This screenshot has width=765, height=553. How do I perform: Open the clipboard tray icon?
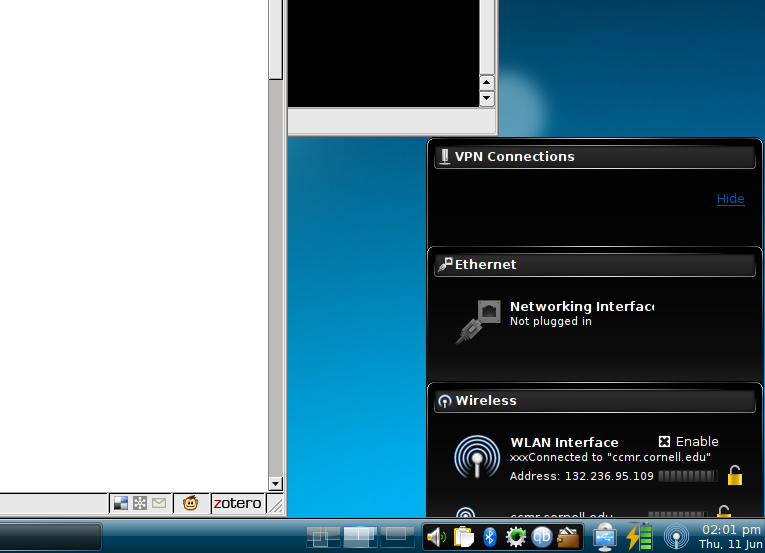tap(463, 537)
